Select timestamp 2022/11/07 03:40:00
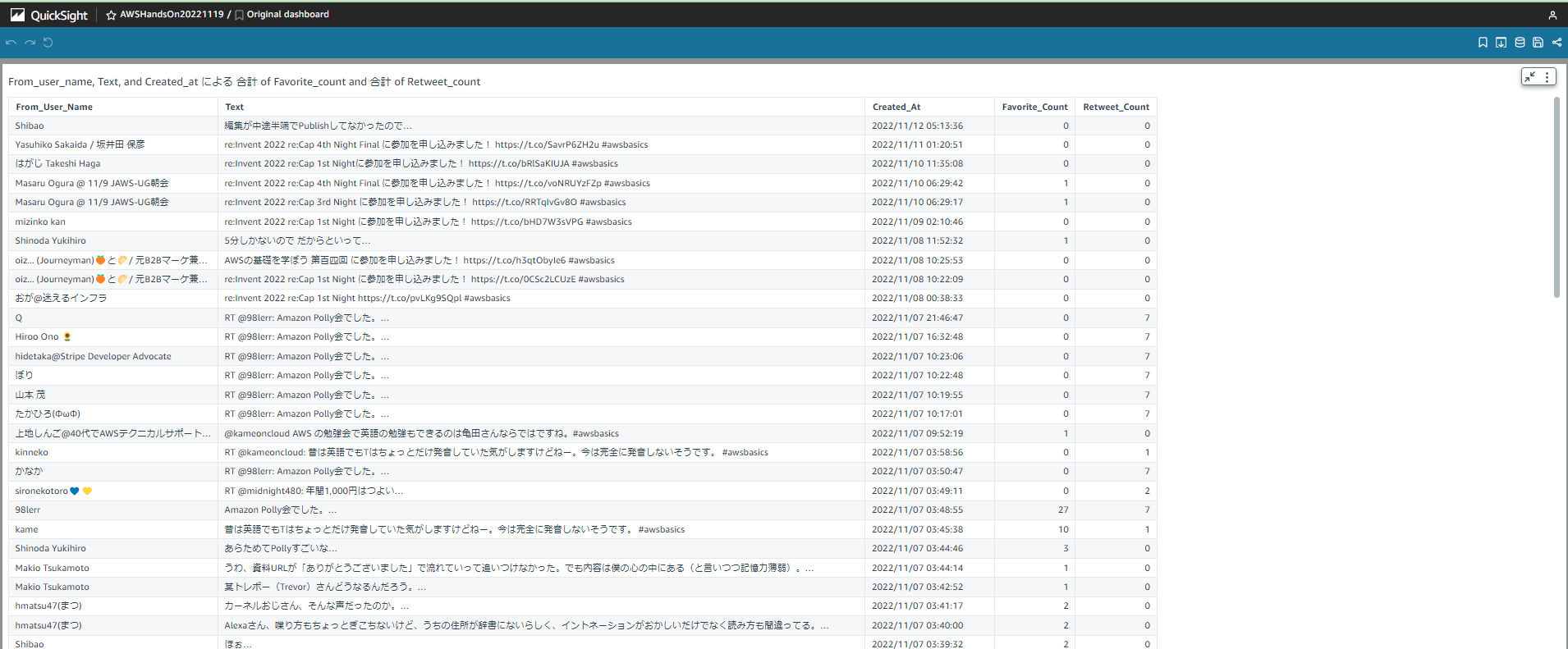Image resolution: width=1568 pixels, height=649 pixels. coord(917,625)
